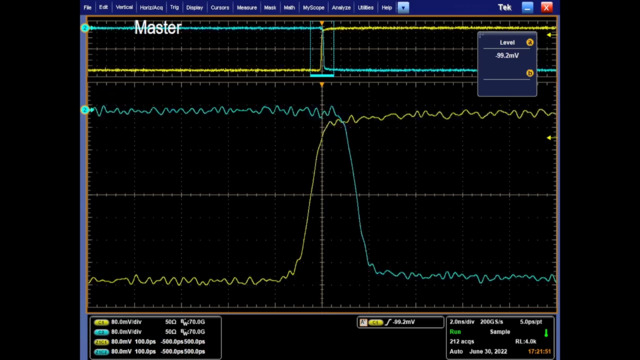Click the cyan zoom box bar in overview
The height and width of the screenshot is (360, 640).
click(322, 75)
